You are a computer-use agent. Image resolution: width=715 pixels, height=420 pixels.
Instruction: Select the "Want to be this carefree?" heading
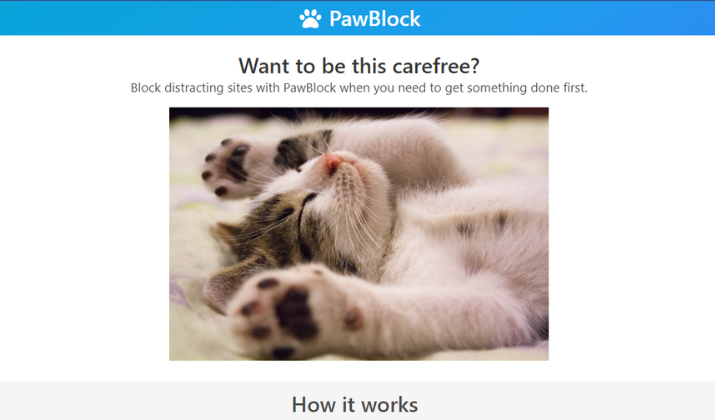pos(359,66)
